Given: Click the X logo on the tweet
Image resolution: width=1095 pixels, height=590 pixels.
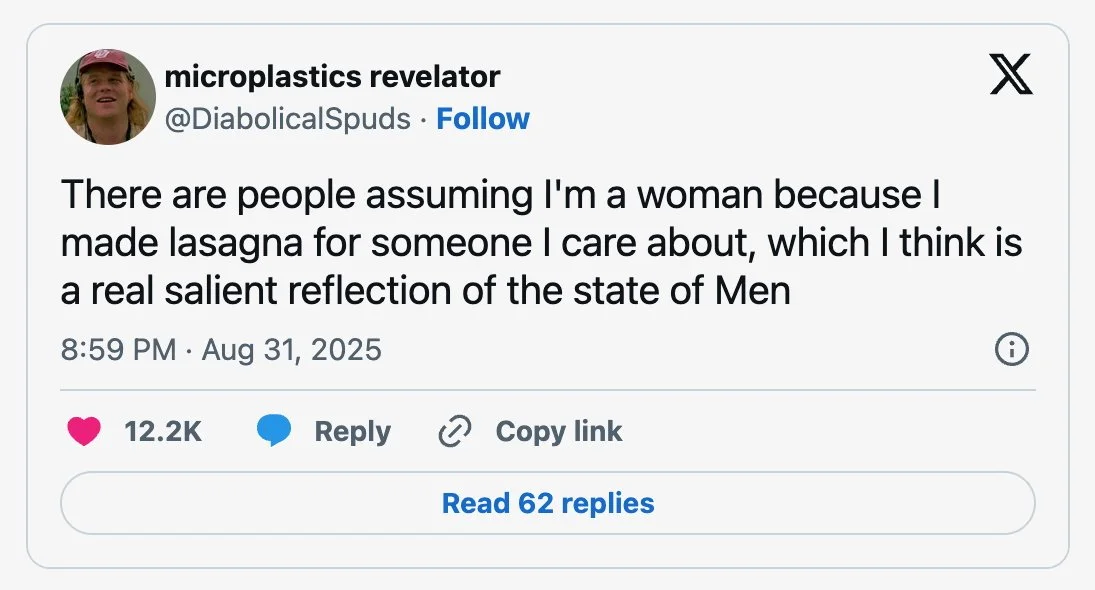Looking at the screenshot, I should tap(1011, 75).
